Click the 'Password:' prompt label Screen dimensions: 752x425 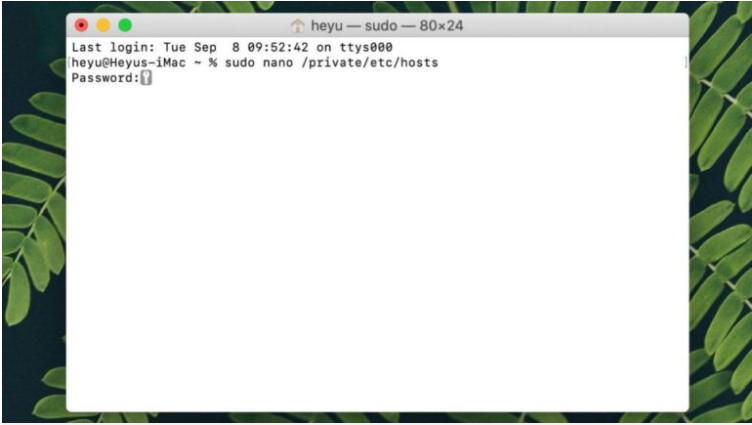[106, 78]
